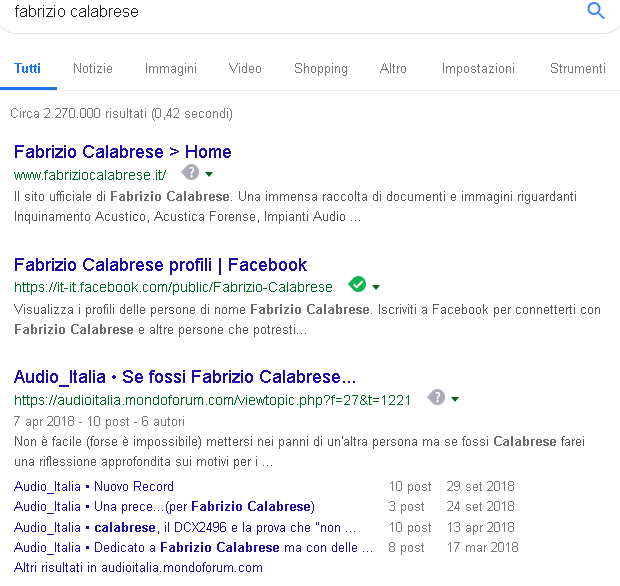Expand dropdown arrow next to Facebook result URL
The height and width of the screenshot is (586, 620).
coord(376,287)
